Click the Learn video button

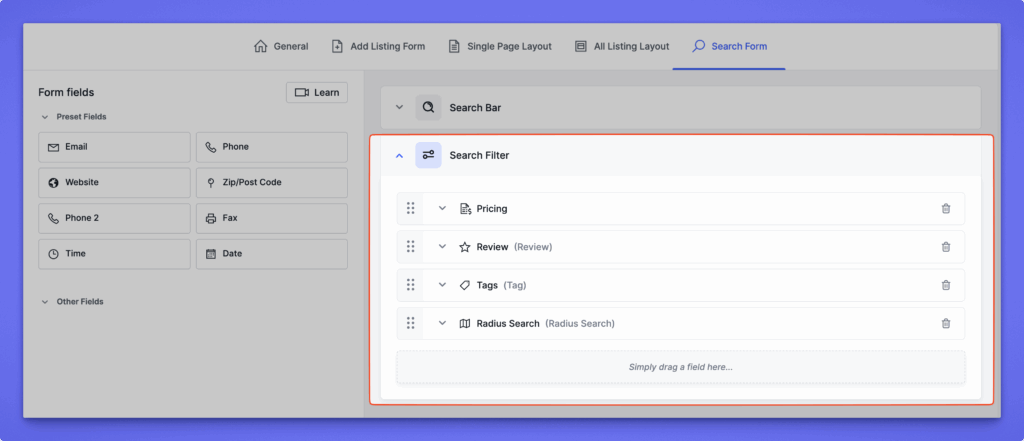point(316,92)
